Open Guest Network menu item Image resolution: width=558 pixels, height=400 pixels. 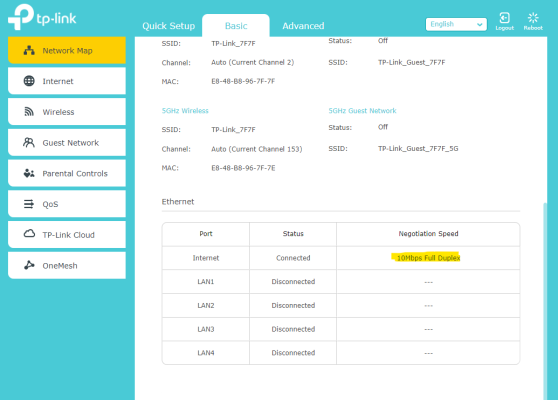(67, 143)
